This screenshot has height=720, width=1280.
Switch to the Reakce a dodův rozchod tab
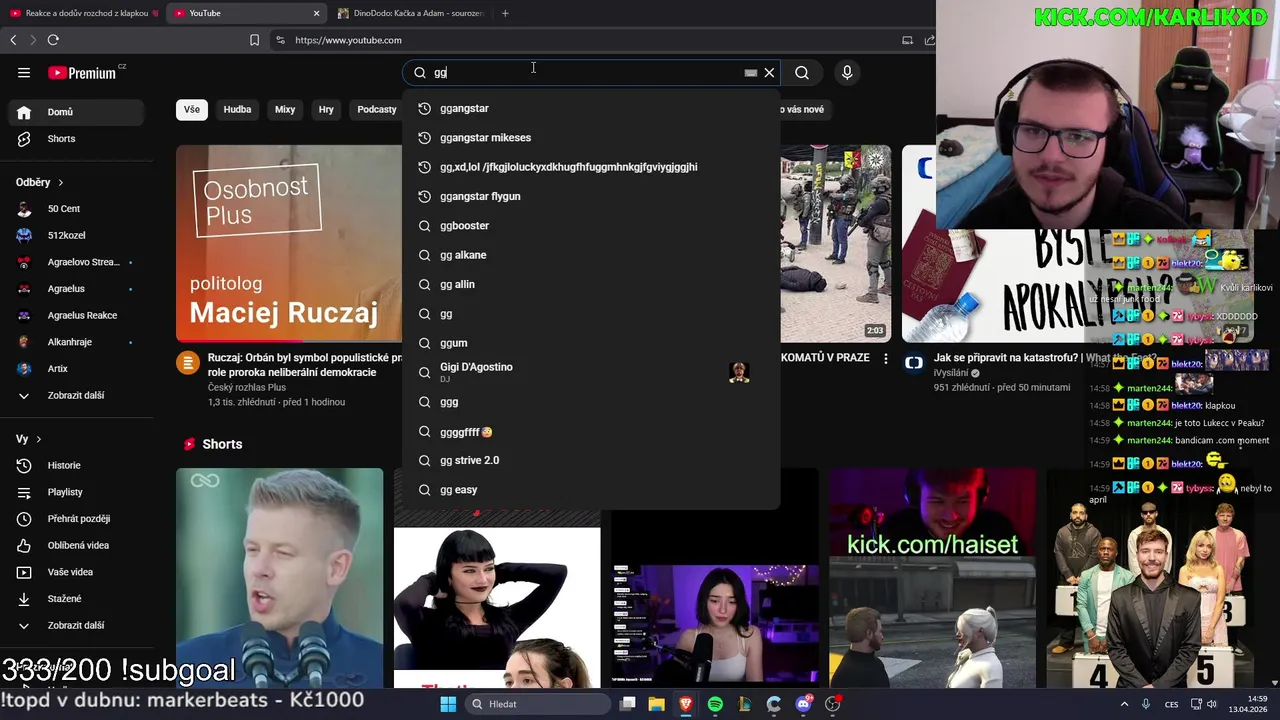(x=82, y=13)
